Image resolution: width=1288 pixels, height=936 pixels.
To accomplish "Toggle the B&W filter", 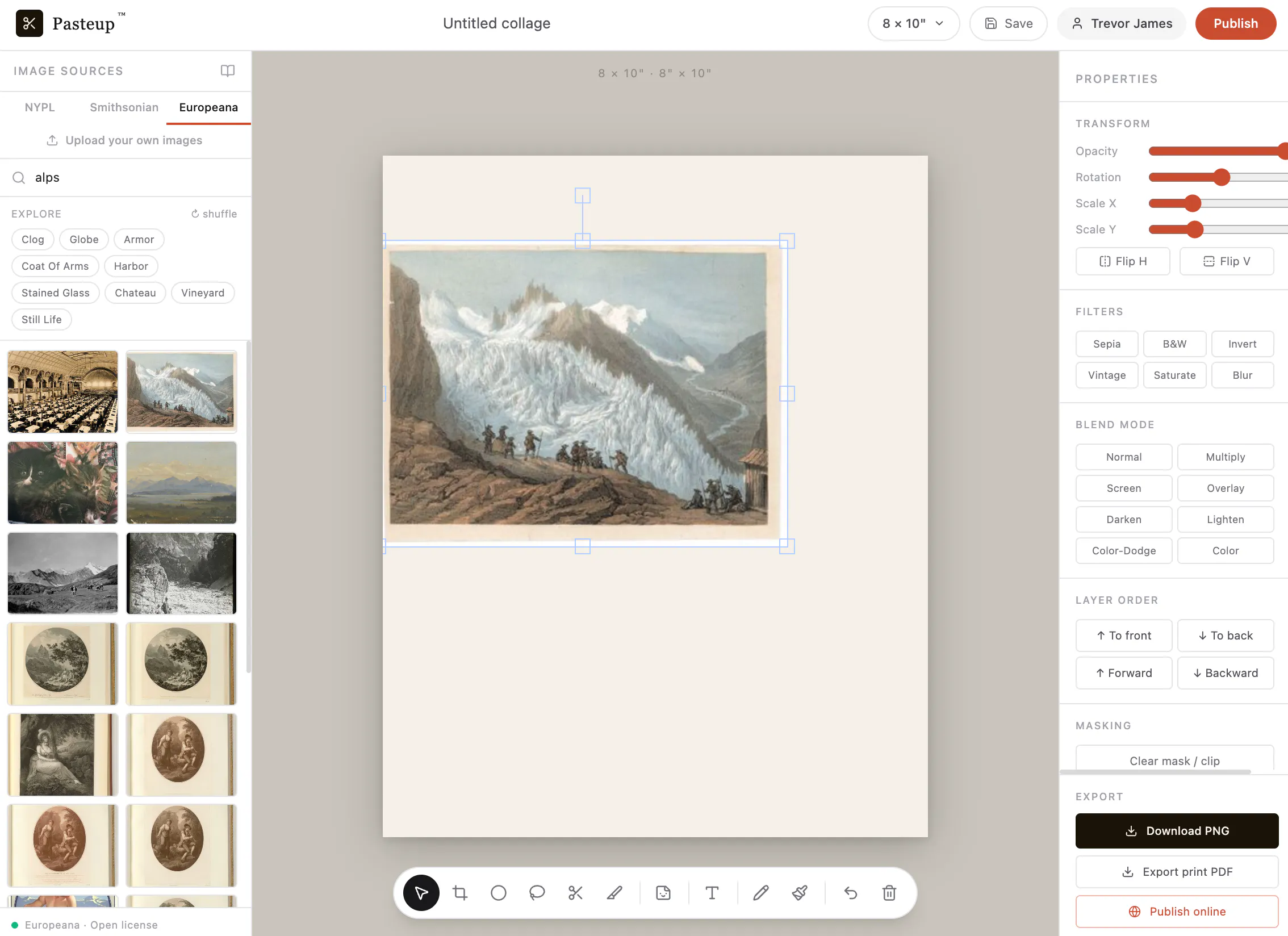I will [x=1174, y=344].
